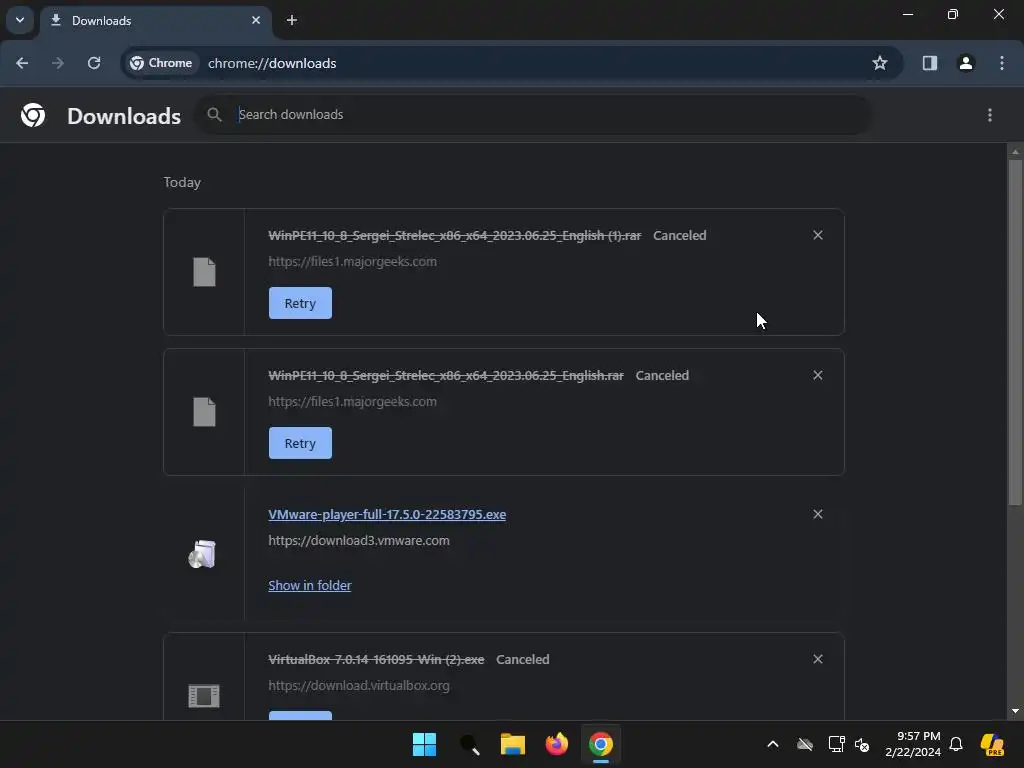Open VMware-player-full-17.5.0-22583795.exe link
Screen dimensions: 1024x768
click(x=387, y=515)
